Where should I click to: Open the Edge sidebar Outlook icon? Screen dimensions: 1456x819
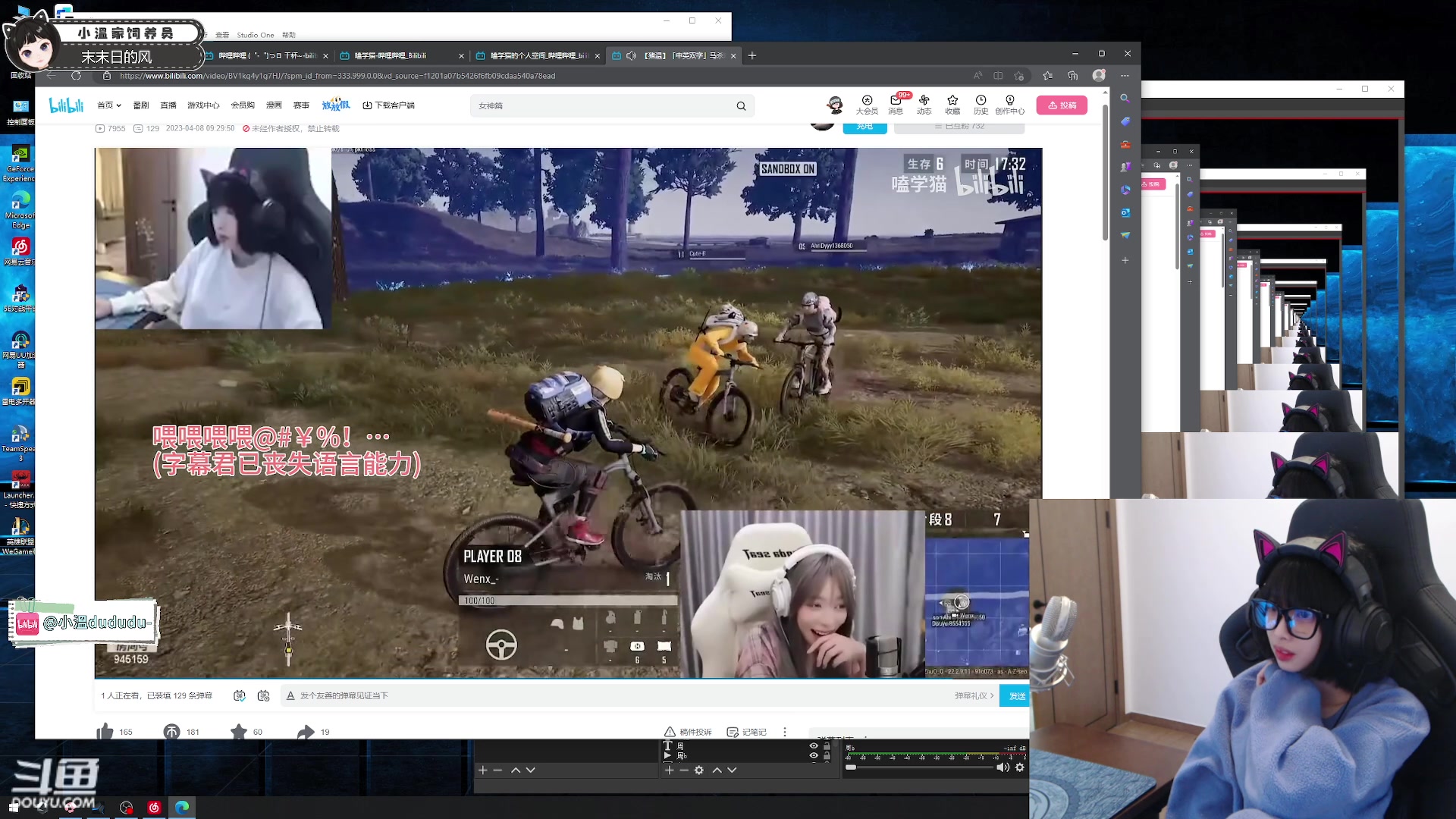point(1125,213)
